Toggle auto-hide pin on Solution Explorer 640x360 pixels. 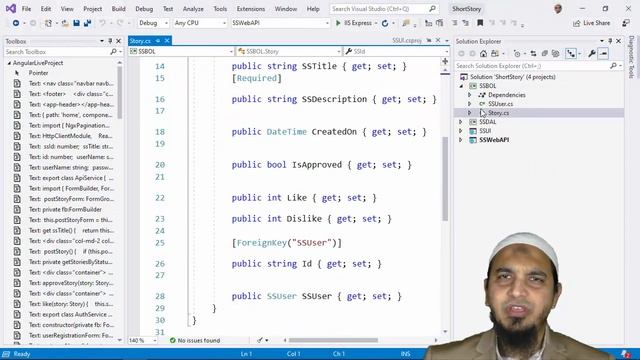coord(610,41)
